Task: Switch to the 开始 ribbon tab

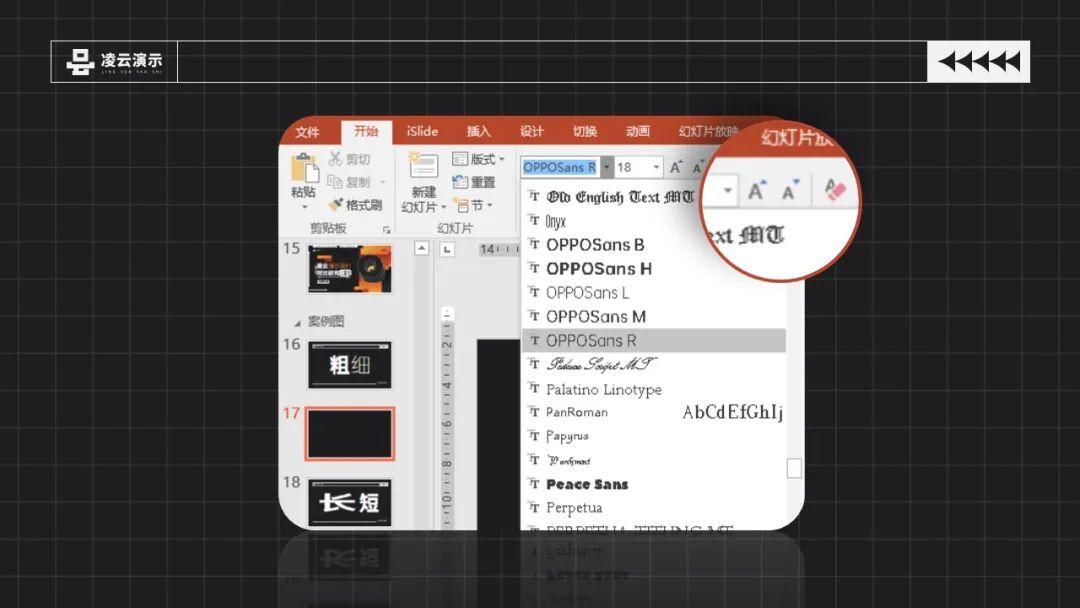Action: (366, 131)
